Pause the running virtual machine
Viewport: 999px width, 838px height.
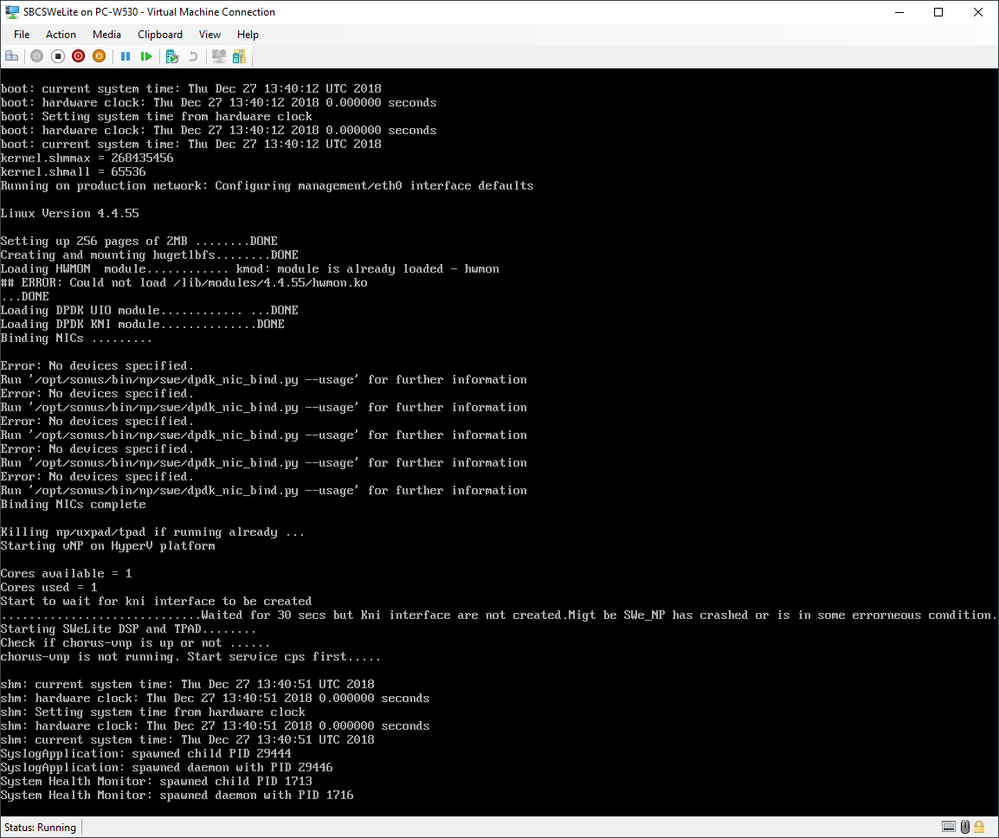click(125, 56)
